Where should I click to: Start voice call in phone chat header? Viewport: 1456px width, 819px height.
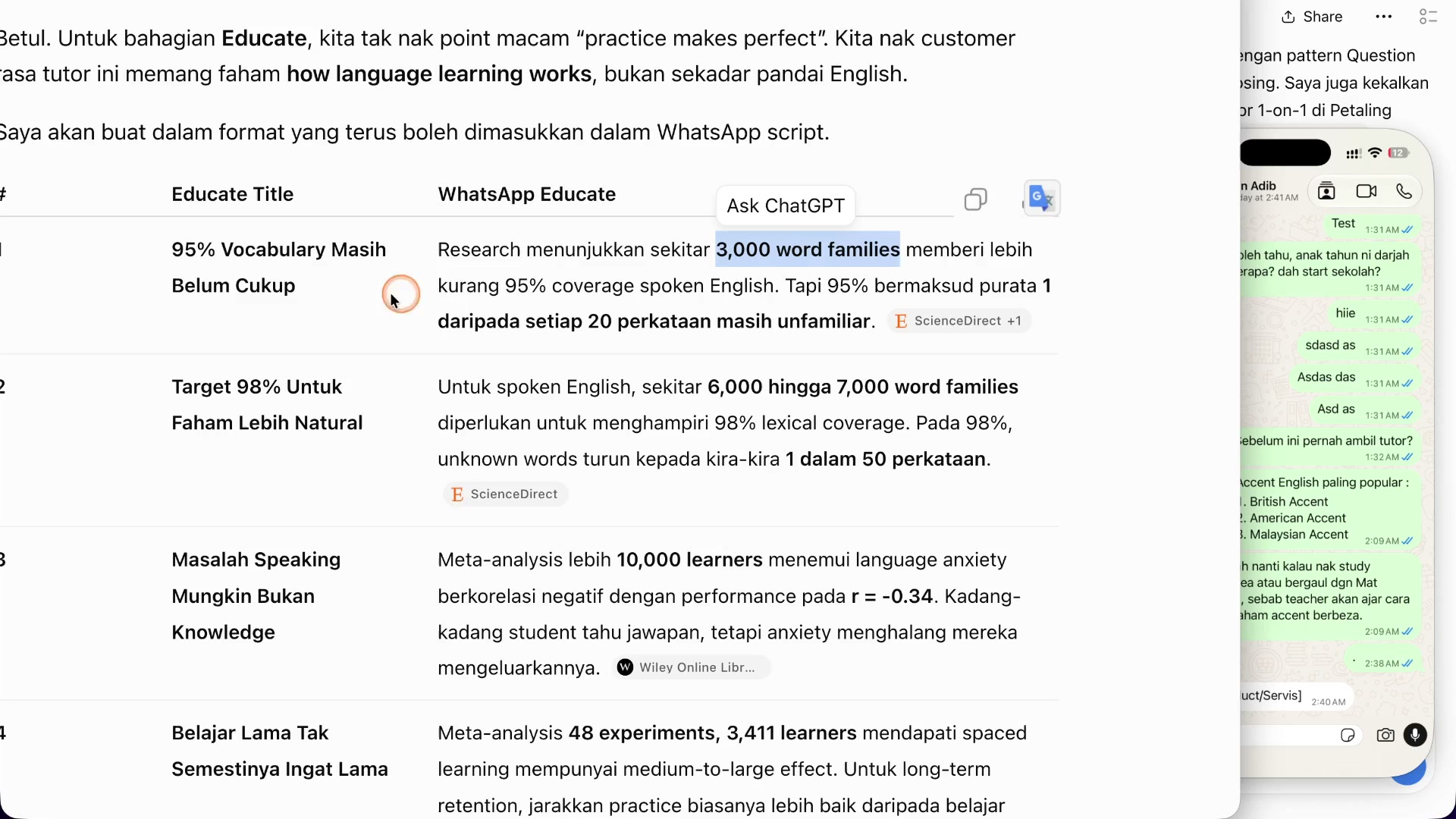click(1404, 191)
